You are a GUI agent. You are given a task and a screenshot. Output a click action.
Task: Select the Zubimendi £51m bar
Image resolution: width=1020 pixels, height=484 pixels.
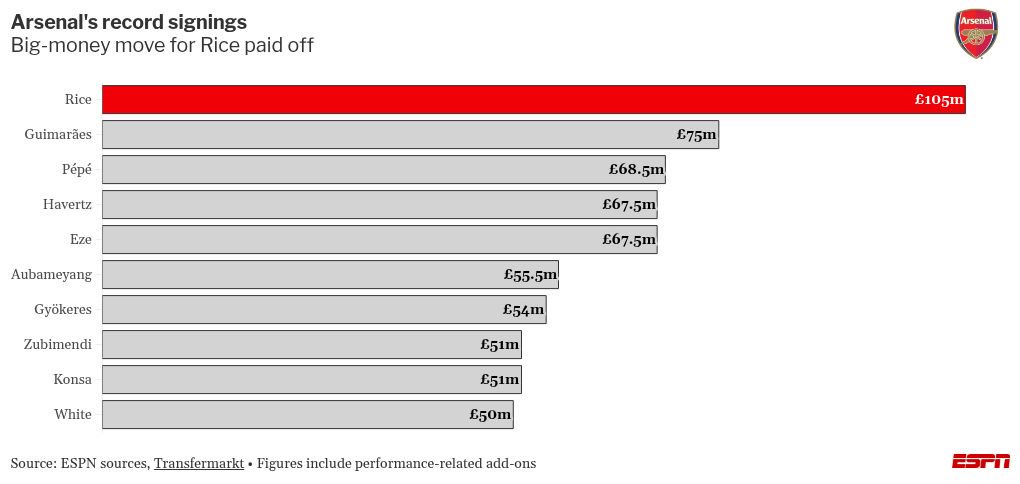pyautogui.click(x=312, y=345)
